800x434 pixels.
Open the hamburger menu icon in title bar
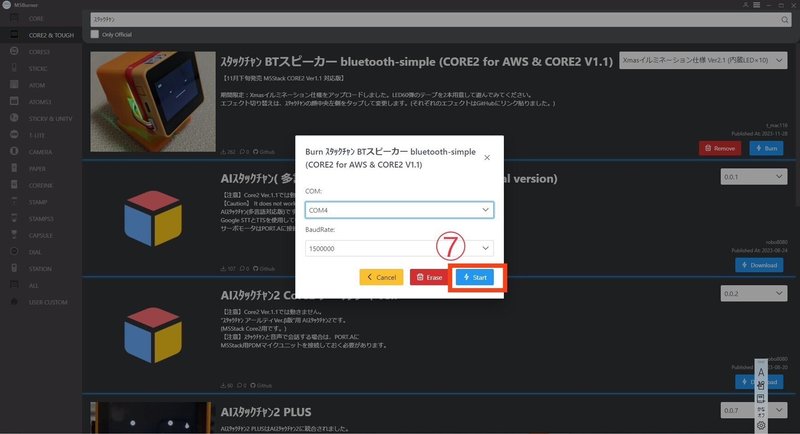click(757, 5)
